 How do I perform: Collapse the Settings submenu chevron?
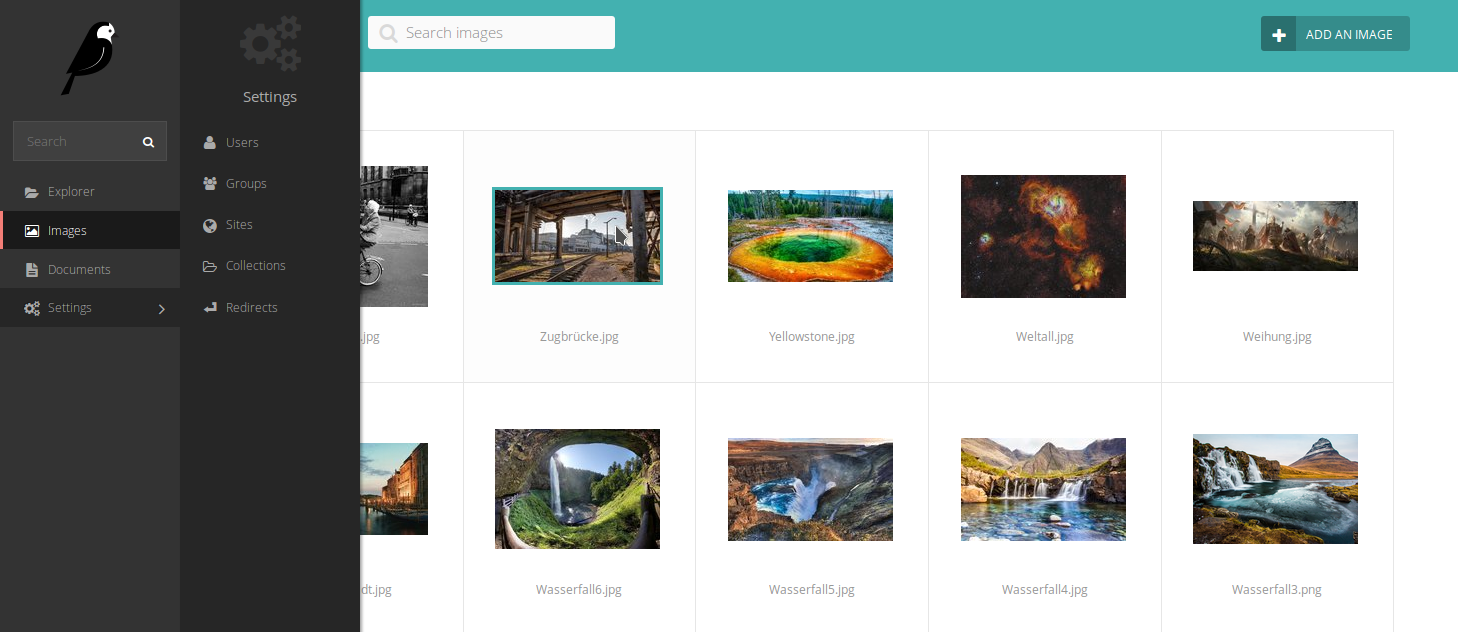(x=162, y=309)
